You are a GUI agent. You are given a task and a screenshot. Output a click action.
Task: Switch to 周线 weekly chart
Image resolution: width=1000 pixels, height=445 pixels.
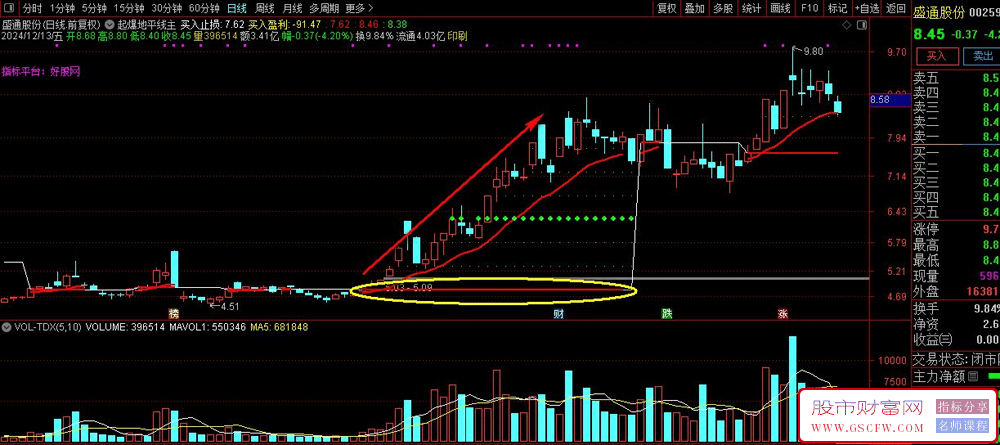(x=265, y=8)
